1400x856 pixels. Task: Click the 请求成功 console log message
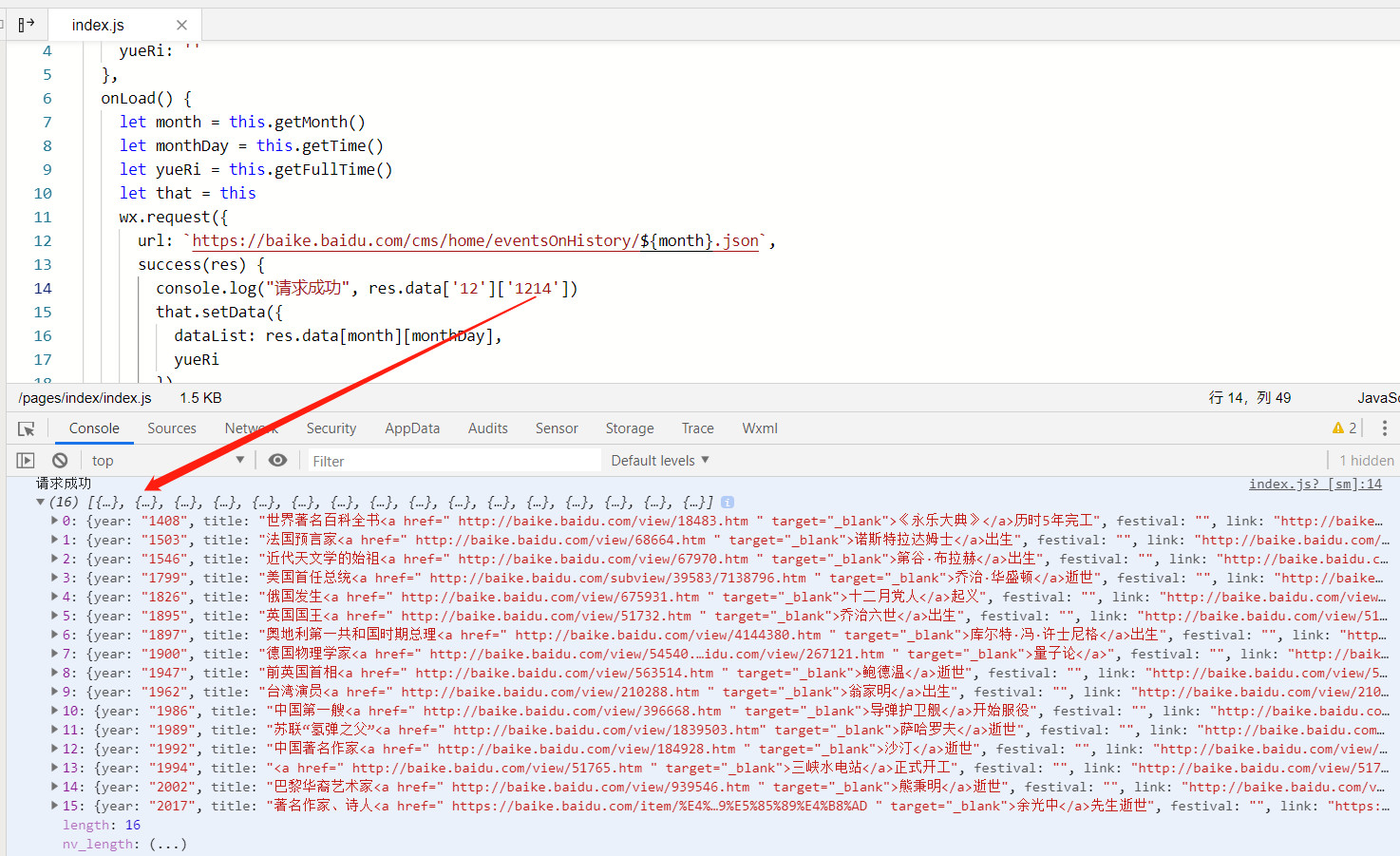coord(64,484)
